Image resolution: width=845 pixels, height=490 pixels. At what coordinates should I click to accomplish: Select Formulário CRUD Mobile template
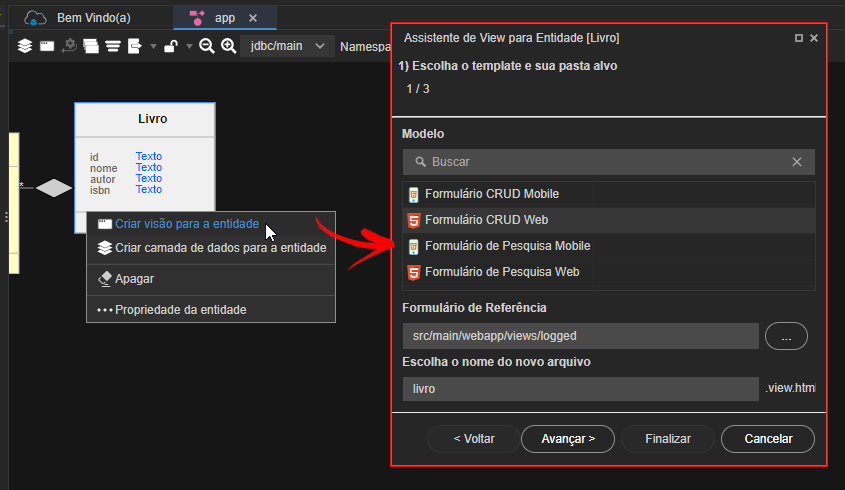[x=608, y=194]
